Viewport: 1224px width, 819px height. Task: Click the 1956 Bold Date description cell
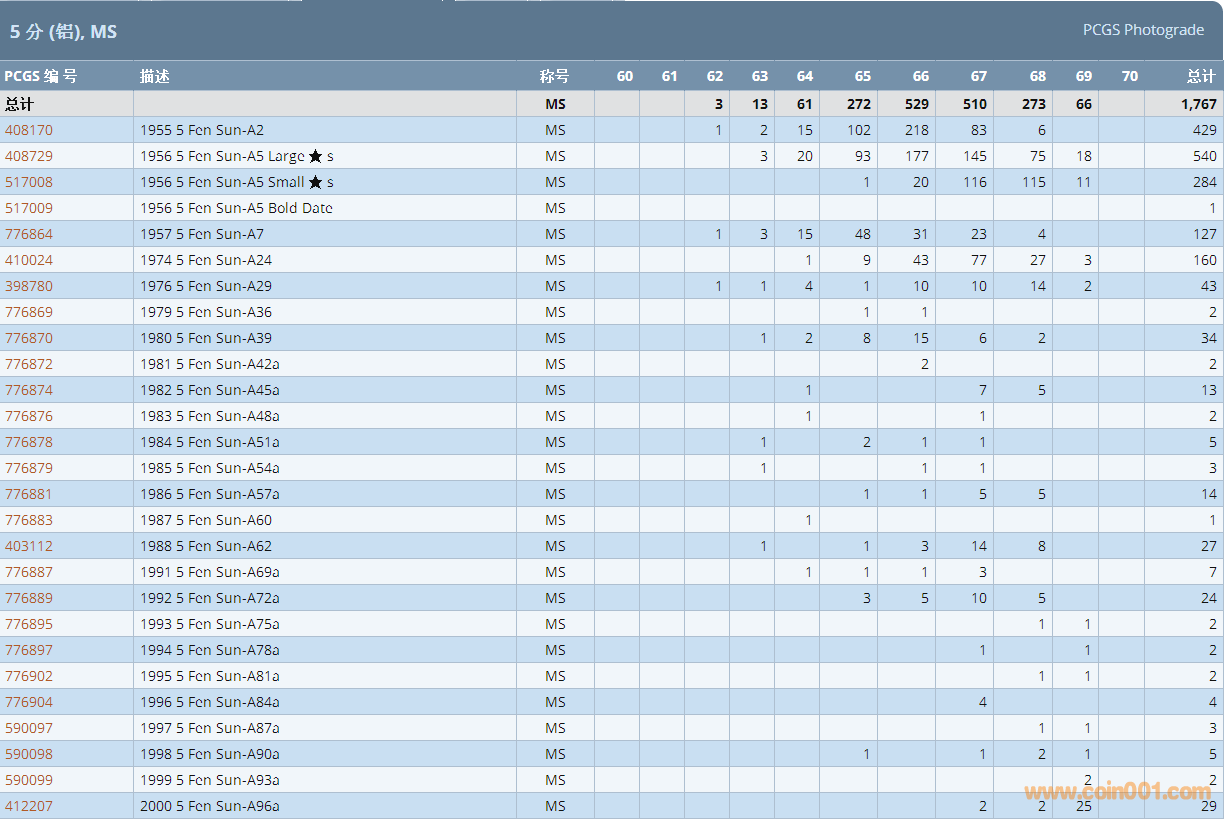click(x=236, y=208)
